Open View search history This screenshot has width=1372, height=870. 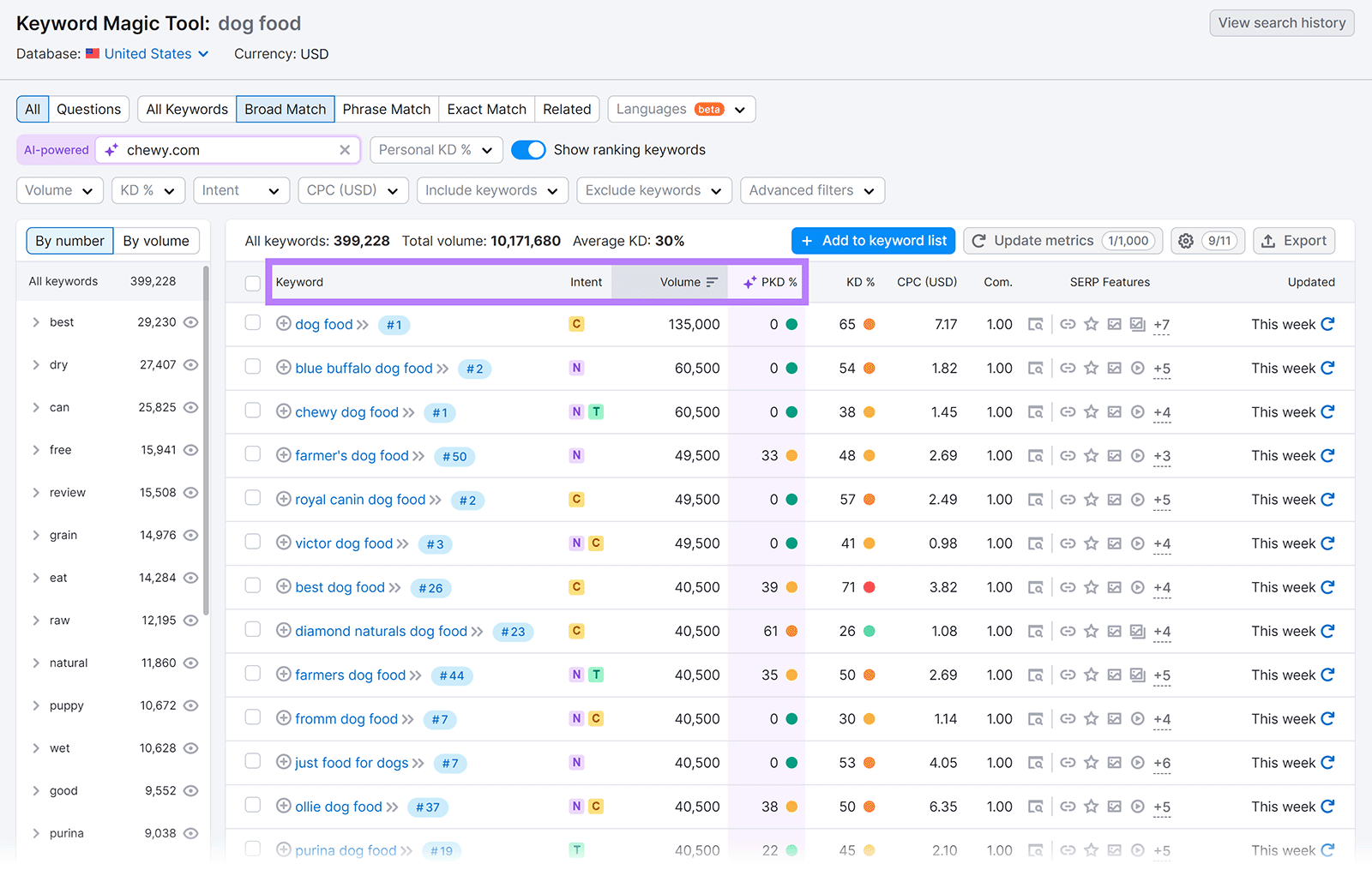[x=1281, y=23]
